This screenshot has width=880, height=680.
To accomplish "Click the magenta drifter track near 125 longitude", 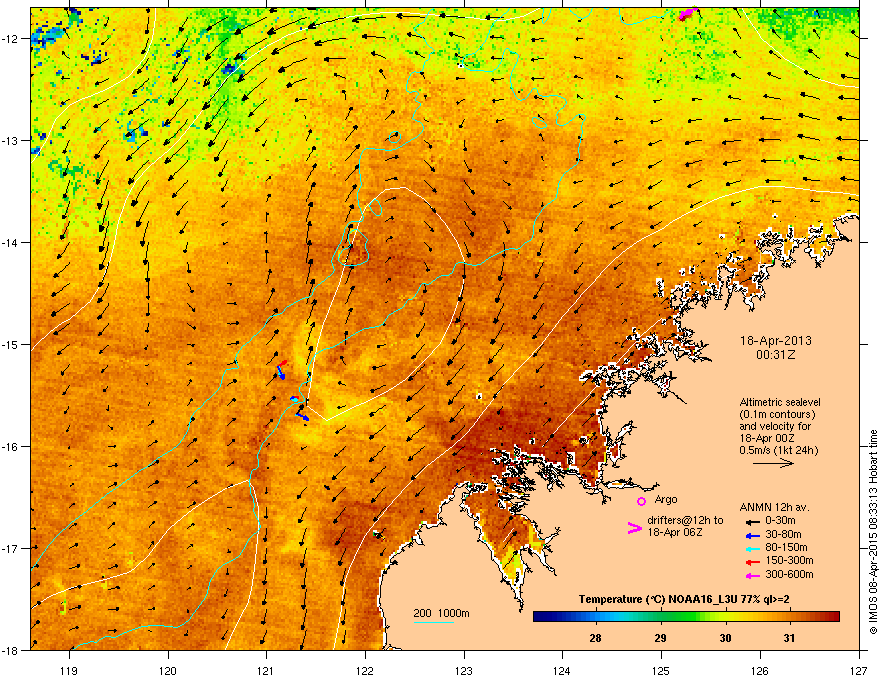I will tap(688, 13).
